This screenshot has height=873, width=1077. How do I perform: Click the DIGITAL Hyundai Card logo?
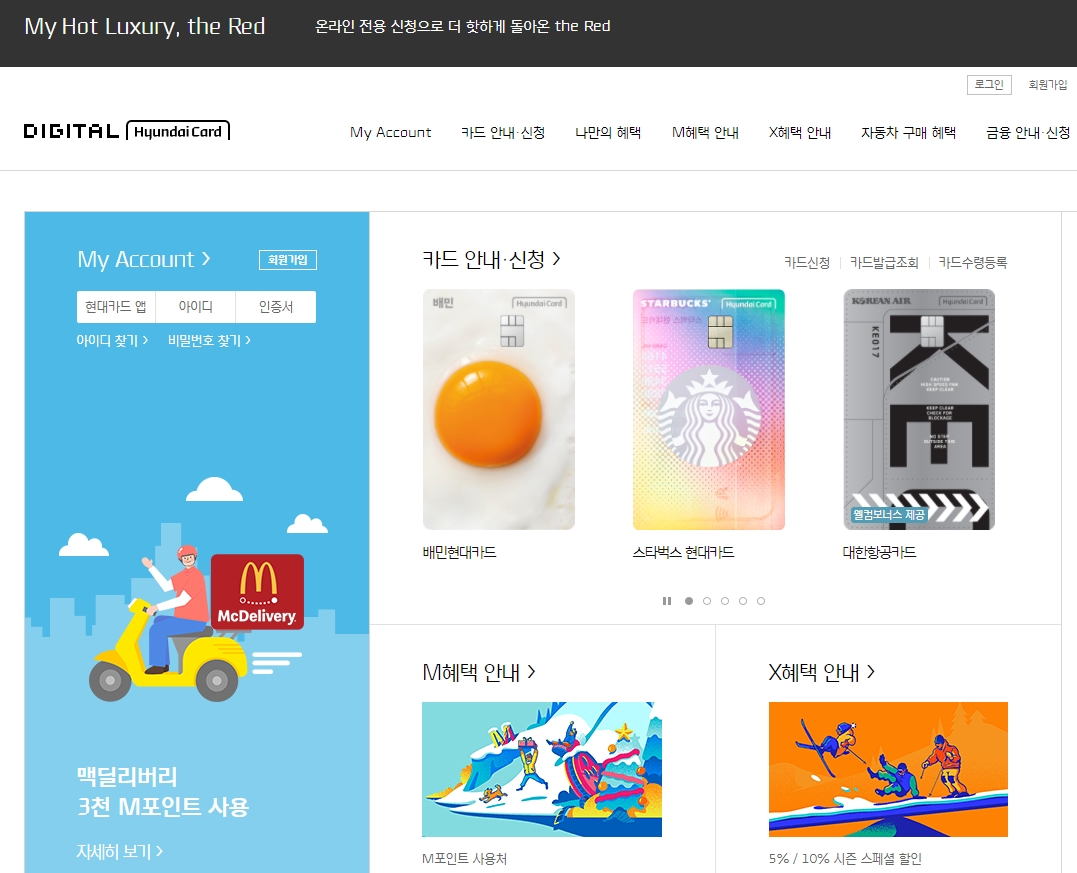(126, 131)
